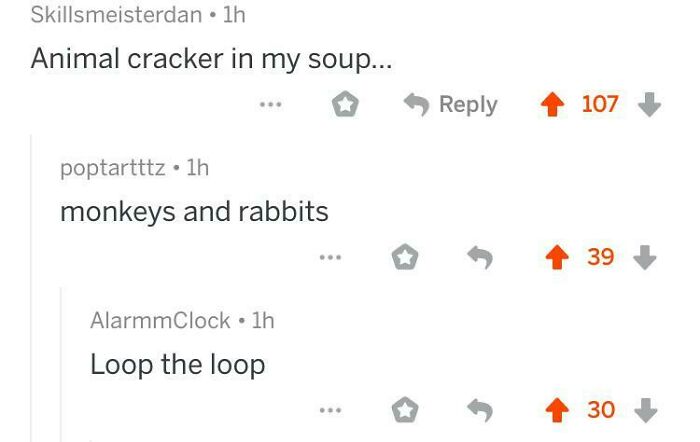
Task: Upvote Skillsmeisterdan's comment
Action: [553, 104]
